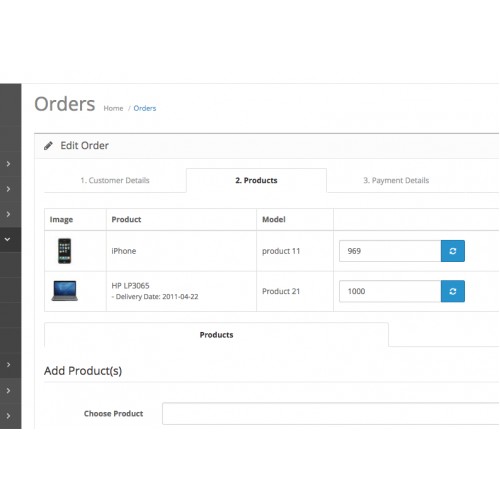The height and width of the screenshot is (500, 500).
Task: Collapse the open sidebar section with down chevron
Action: [x=7, y=239]
